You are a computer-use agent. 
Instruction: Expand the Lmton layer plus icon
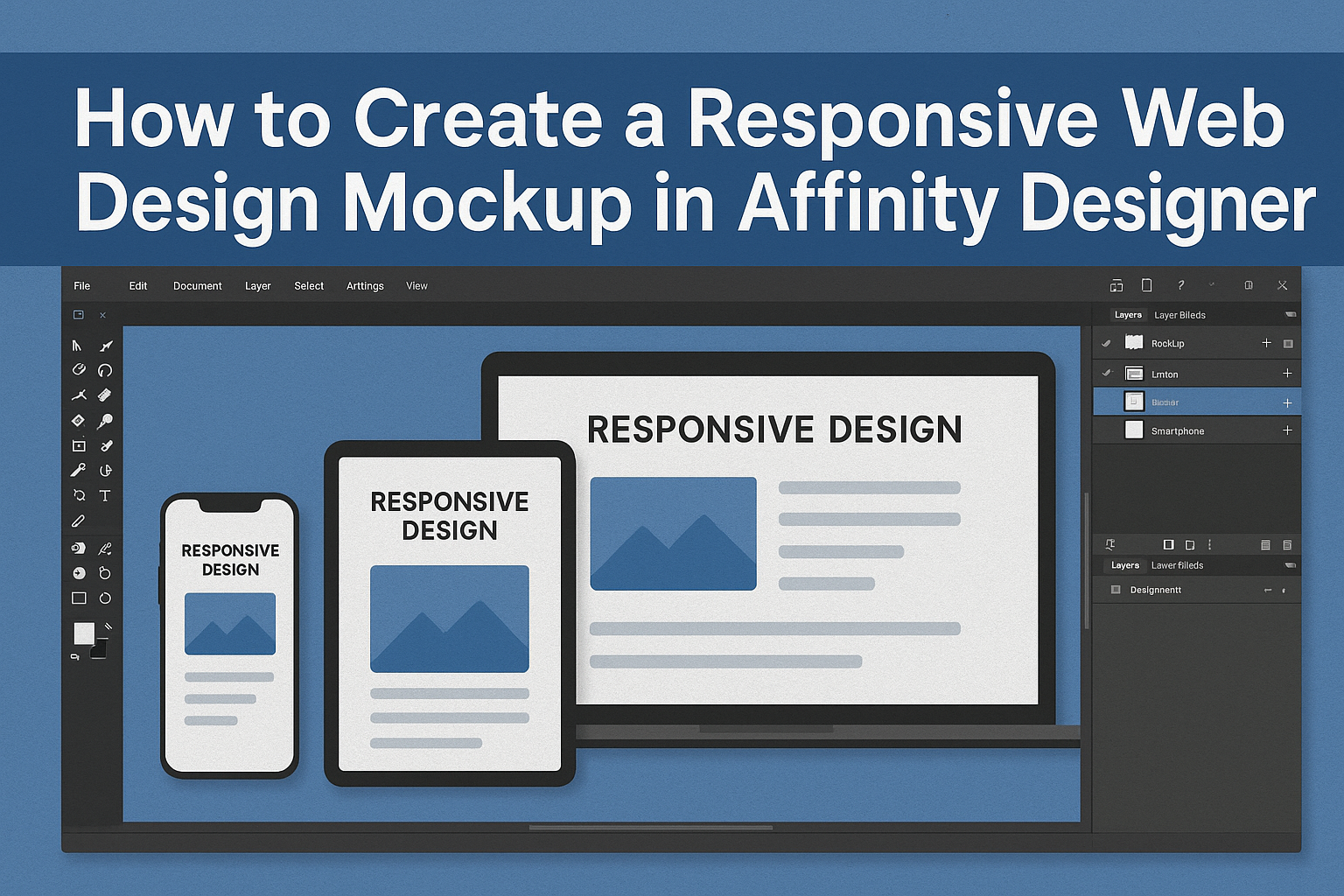tap(1287, 373)
